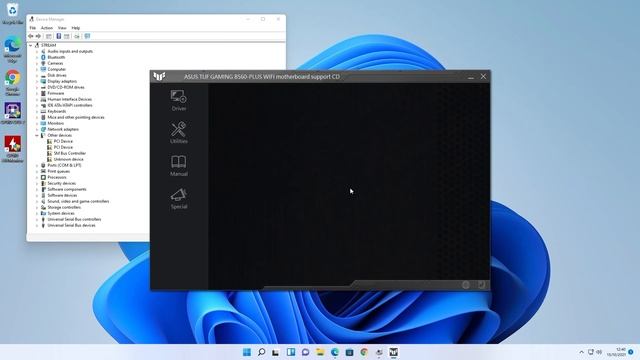Select Universal Serial Bus devices item
The width and height of the screenshot is (640, 360).
coord(71,225)
